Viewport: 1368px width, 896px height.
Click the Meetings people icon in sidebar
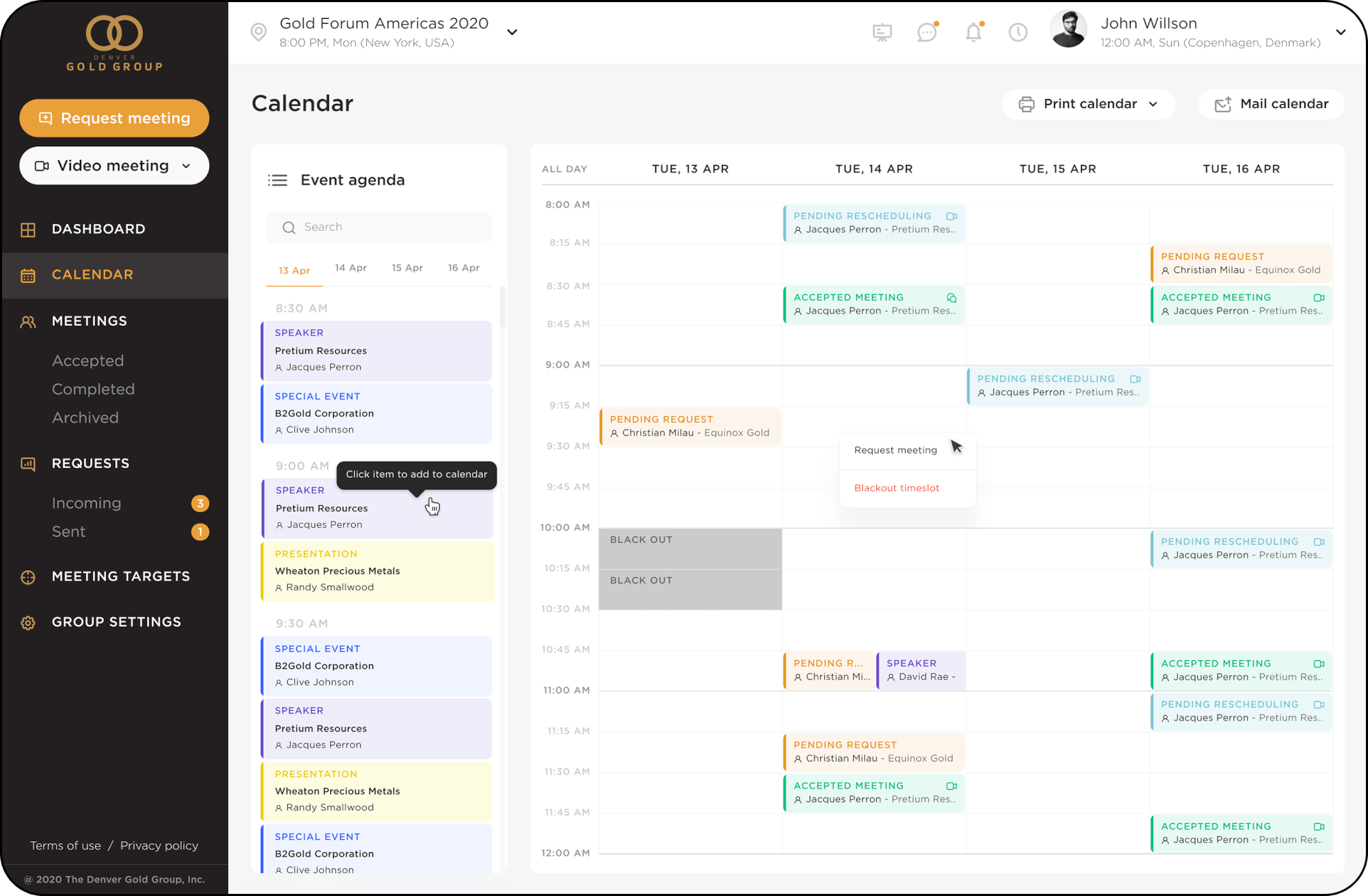[x=28, y=322]
